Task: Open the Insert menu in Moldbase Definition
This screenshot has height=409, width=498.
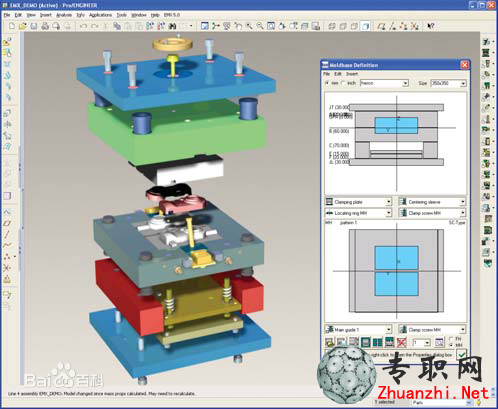Action: click(x=352, y=74)
